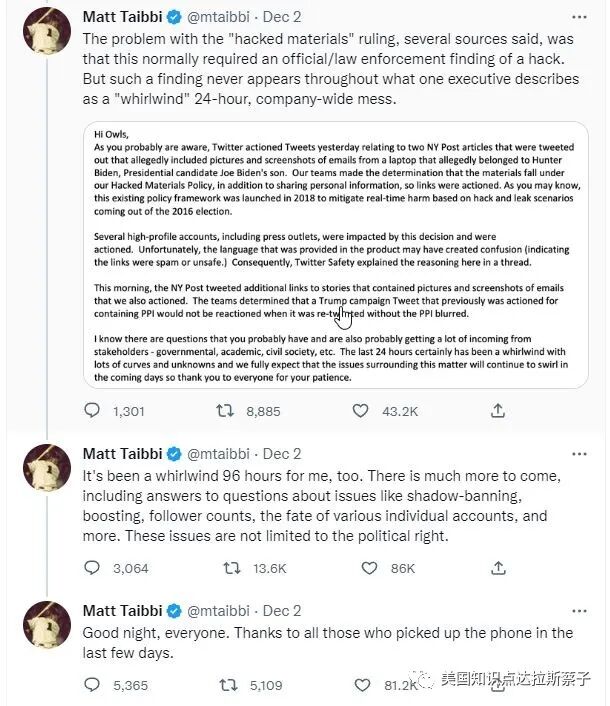Retweet the tweet with 8,885 retweets

[228, 410]
